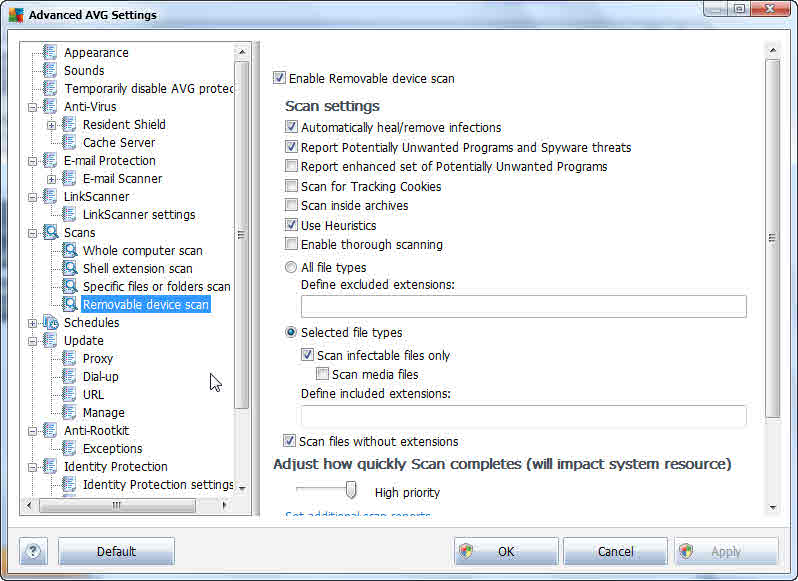Screen dimensions: 798x581
Task: Click the Identity Protection icon
Action: pyautogui.click(x=50, y=466)
